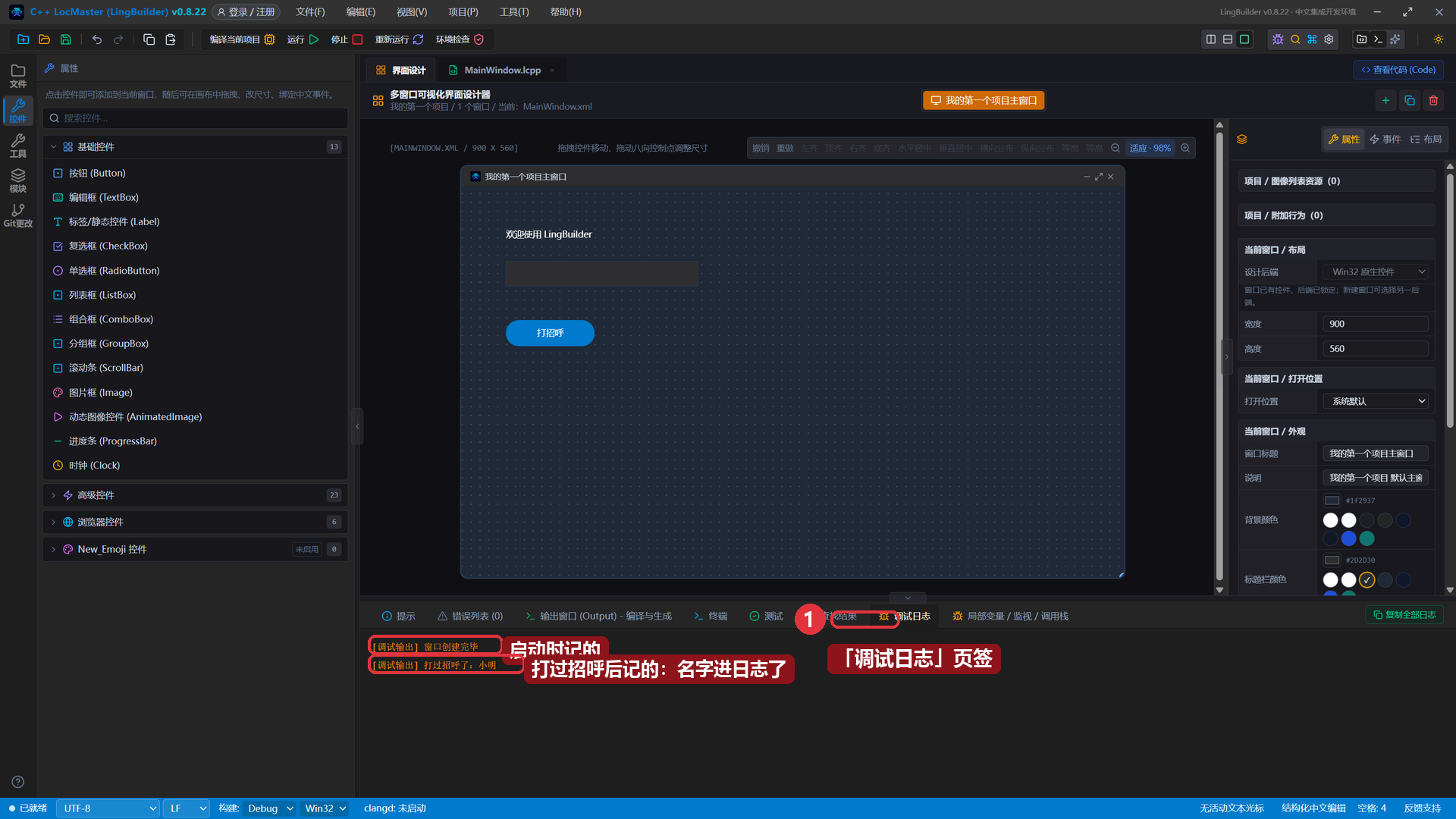Open the 打开位置 系统默认 dropdown
Screen dimensions: 1456x819
[1376, 401]
